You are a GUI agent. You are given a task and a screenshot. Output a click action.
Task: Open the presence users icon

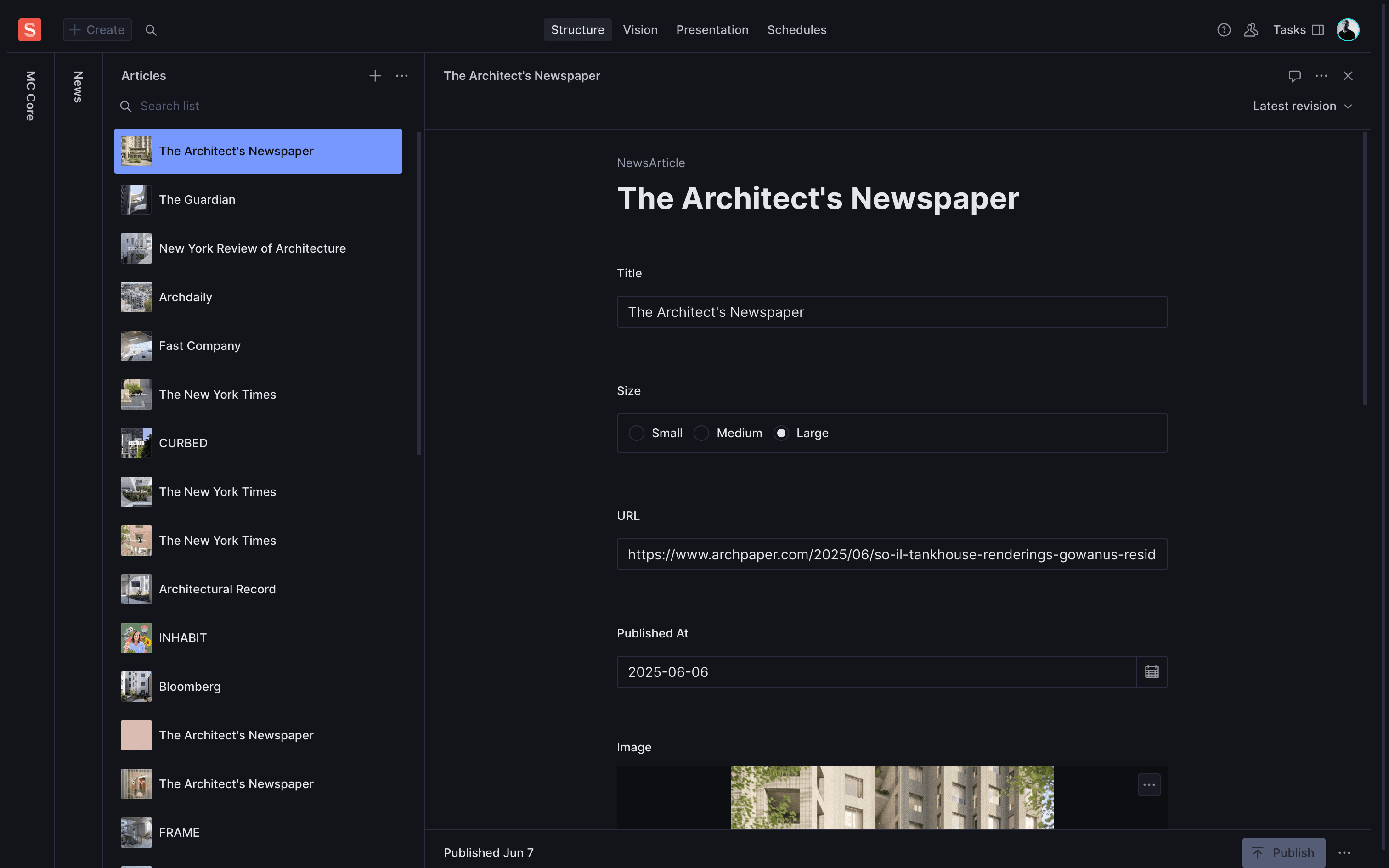click(1251, 30)
